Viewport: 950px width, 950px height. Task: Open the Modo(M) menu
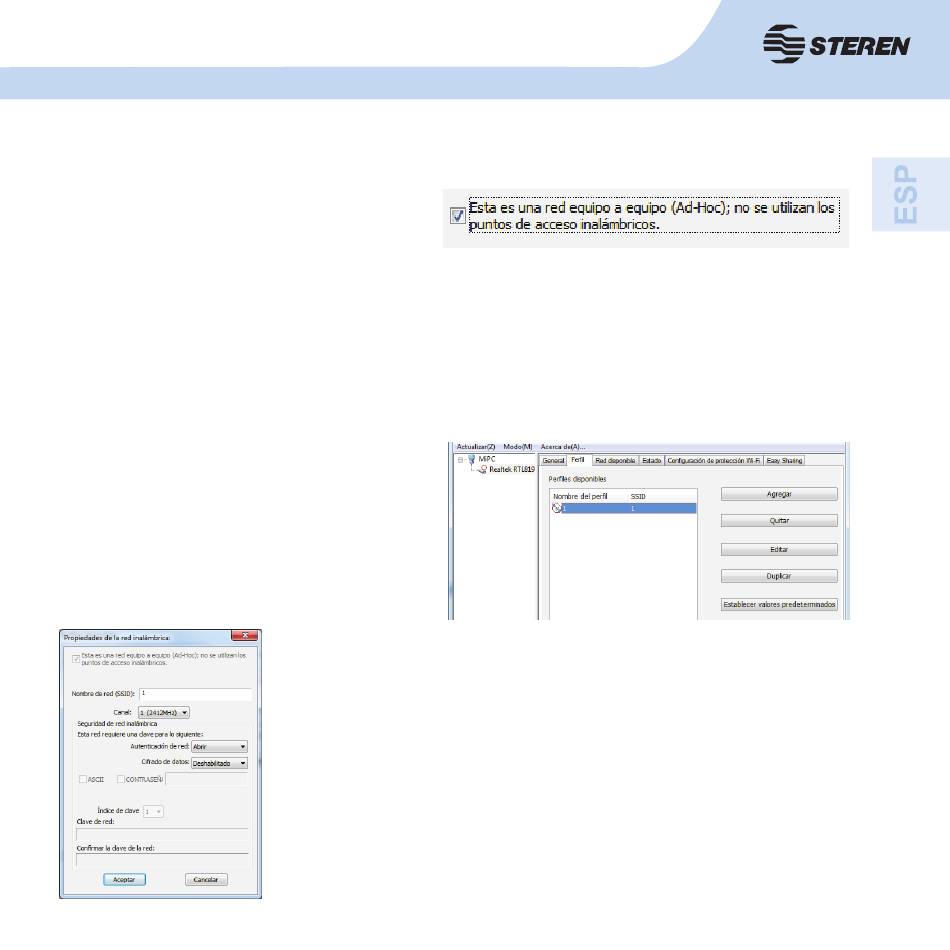(x=518, y=447)
